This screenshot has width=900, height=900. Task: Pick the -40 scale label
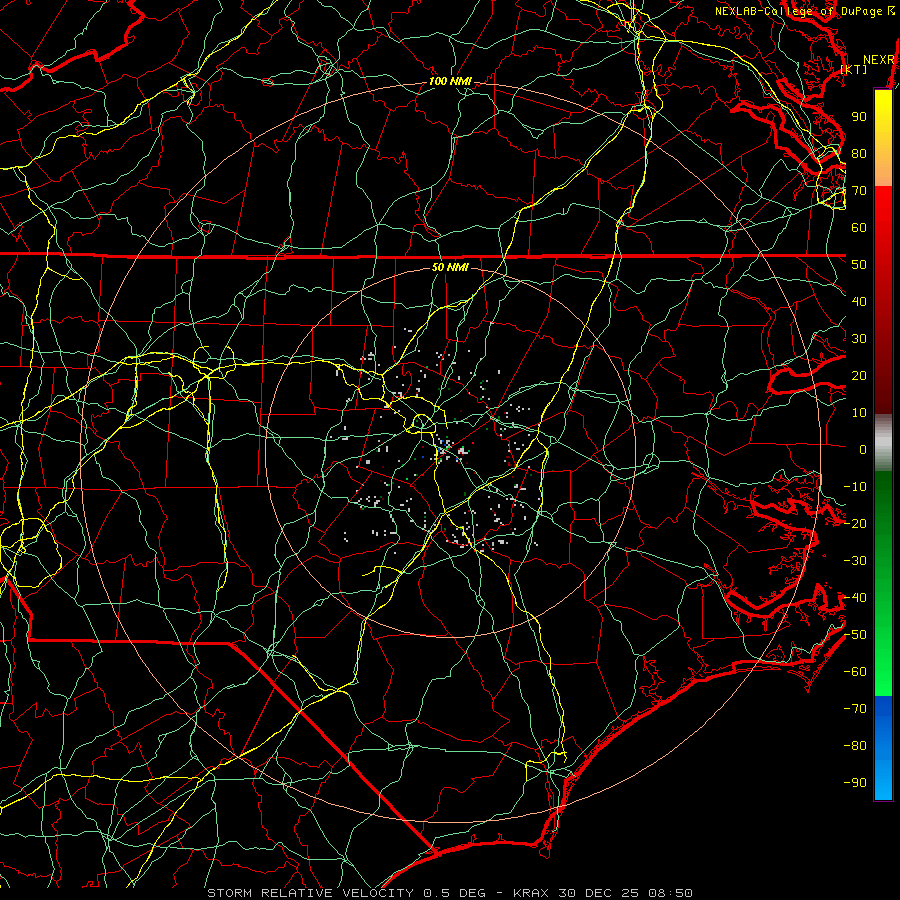click(855, 598)
